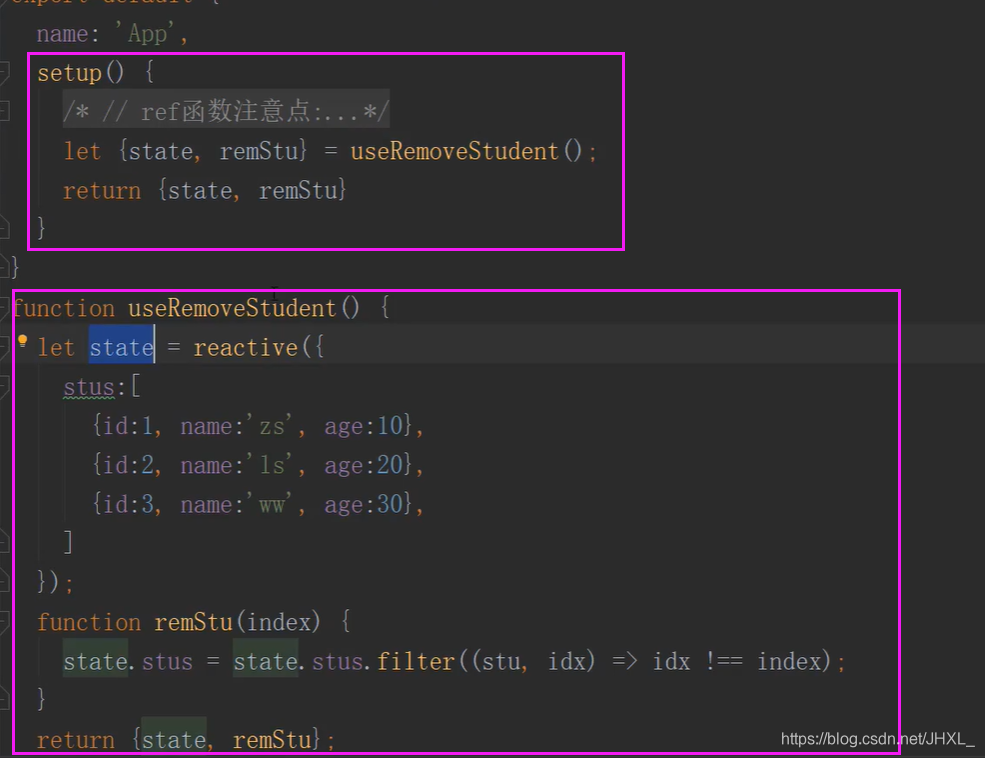This screenshot has width=985, height=758.
Task: Expand the folded ref函数注意点 comment gutter marker
Action: (x=4, y=112)
